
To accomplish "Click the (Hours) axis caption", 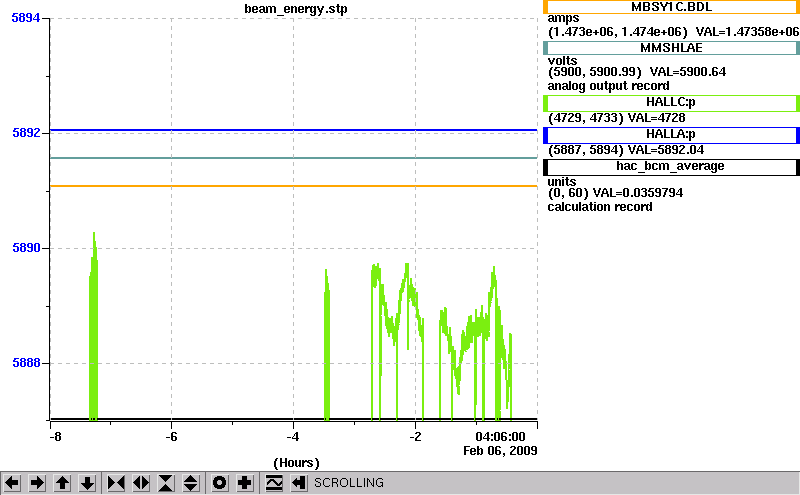I will click(296, 463).
